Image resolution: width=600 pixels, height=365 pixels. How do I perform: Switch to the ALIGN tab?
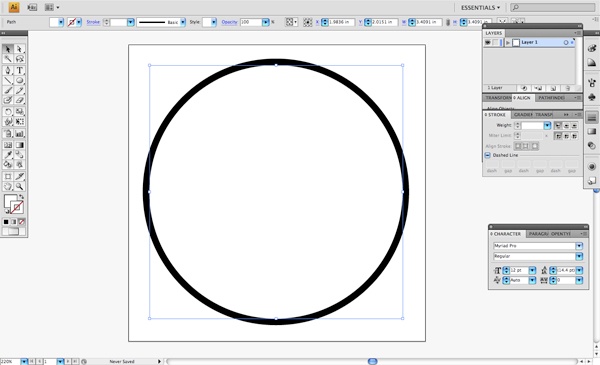click(523, 98)
